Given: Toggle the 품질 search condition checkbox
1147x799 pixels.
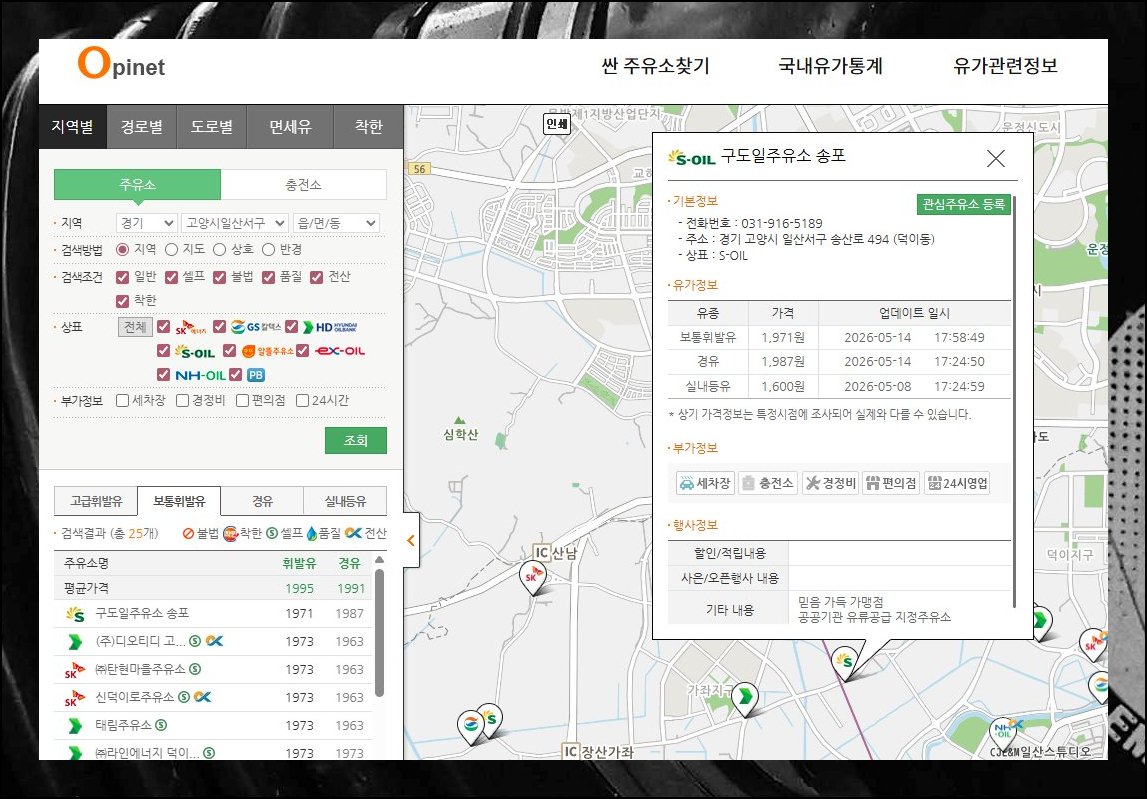Looking at the screenshot, I should (x=268, y=277).
